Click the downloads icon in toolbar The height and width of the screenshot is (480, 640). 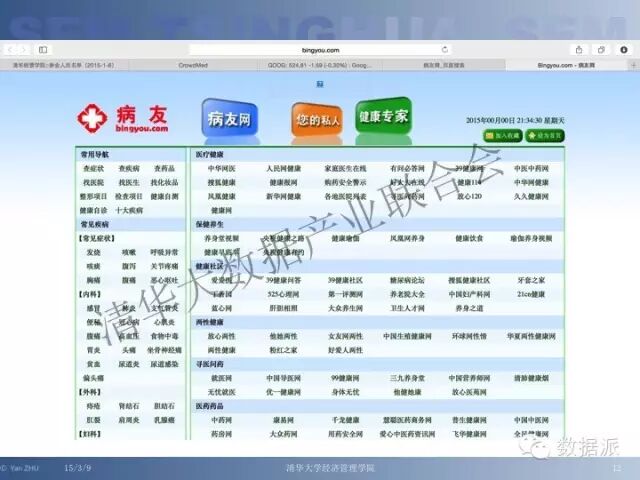(624, 50)
